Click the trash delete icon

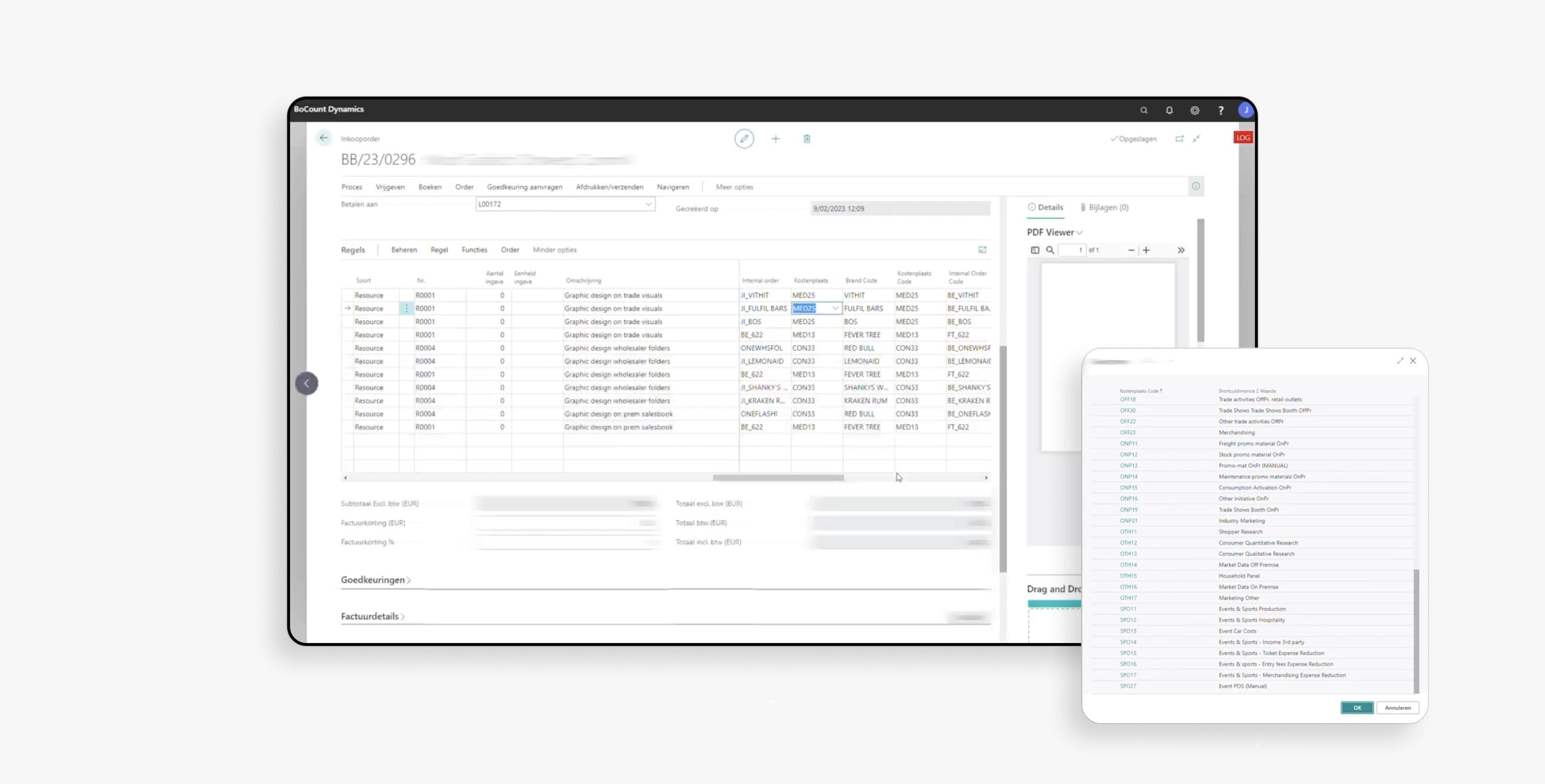point(807,139)
